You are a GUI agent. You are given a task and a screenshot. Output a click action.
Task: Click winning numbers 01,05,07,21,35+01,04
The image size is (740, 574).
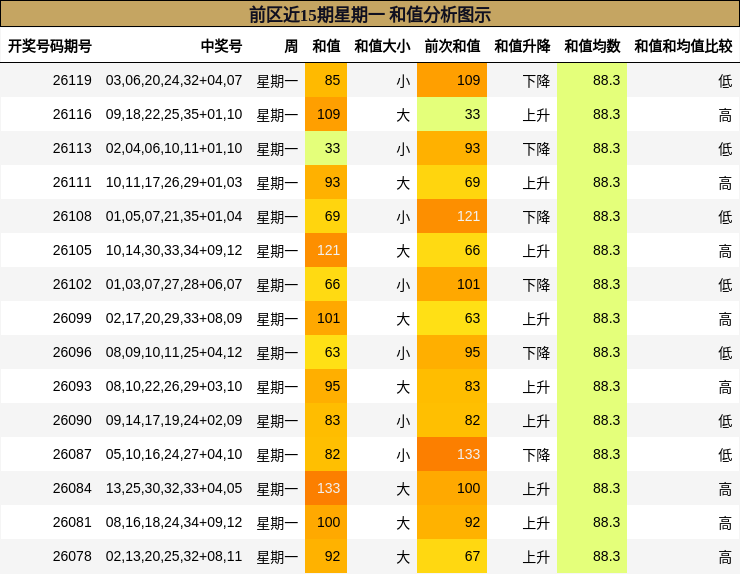pos(174,216)
